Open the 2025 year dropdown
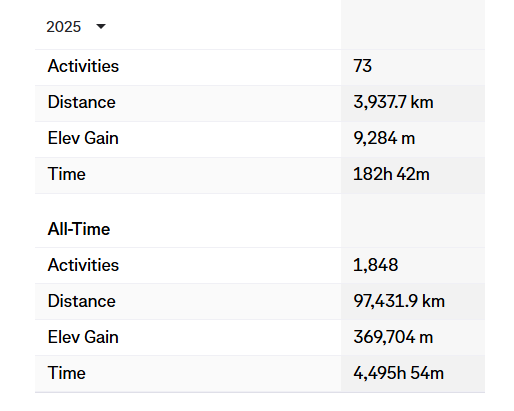Screen dimensions: 514x411 pos(76,27)
